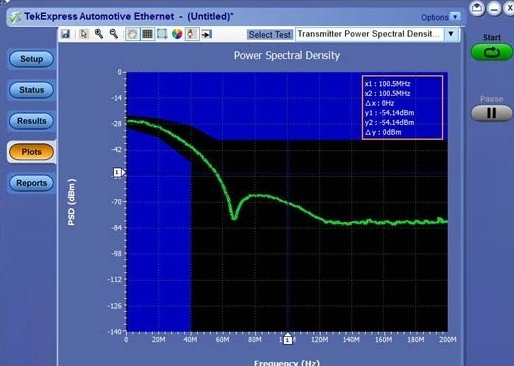Open the Status panel

(31, 90)
